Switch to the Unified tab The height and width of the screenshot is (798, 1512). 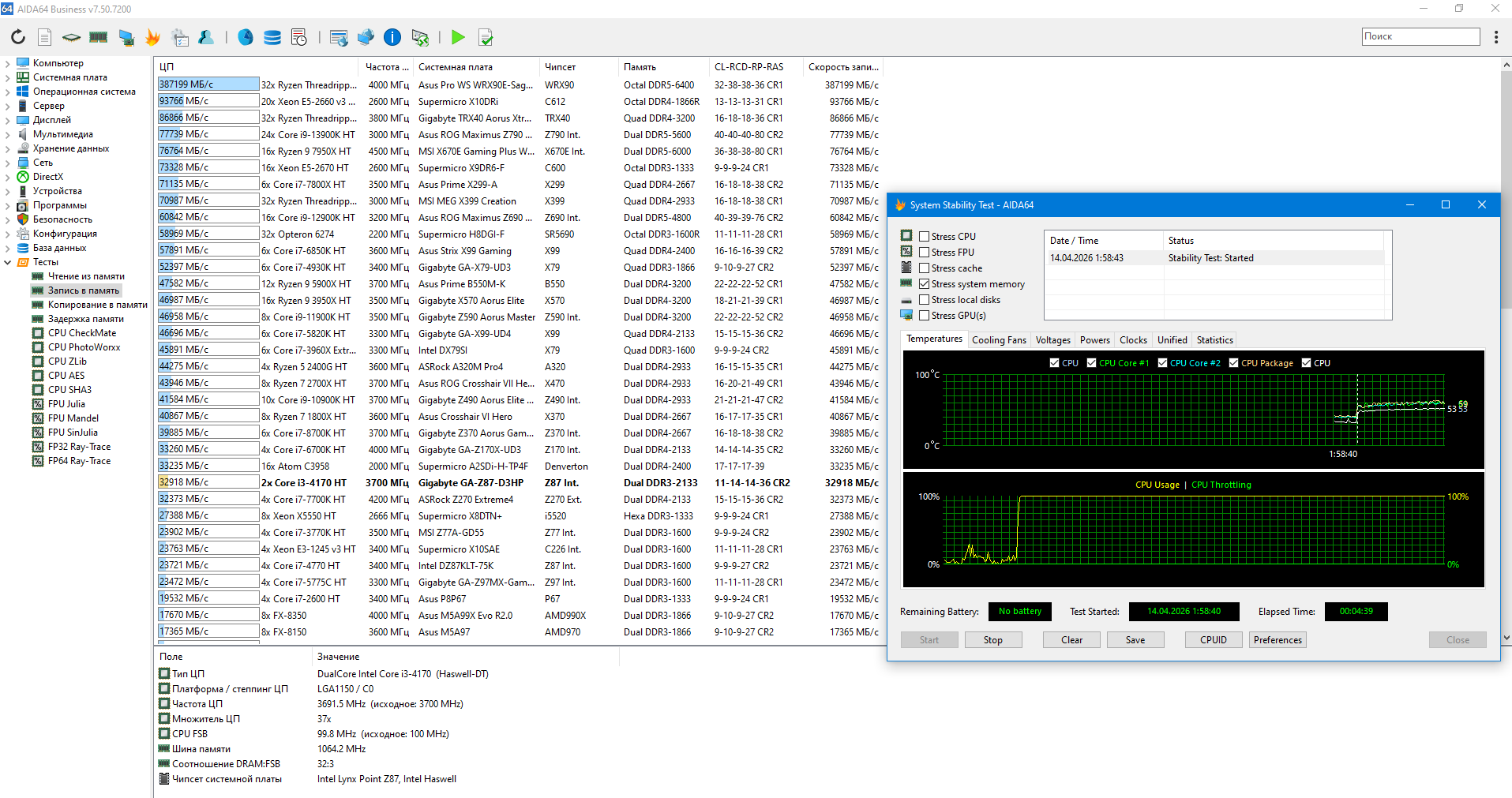pos(1172,340)
